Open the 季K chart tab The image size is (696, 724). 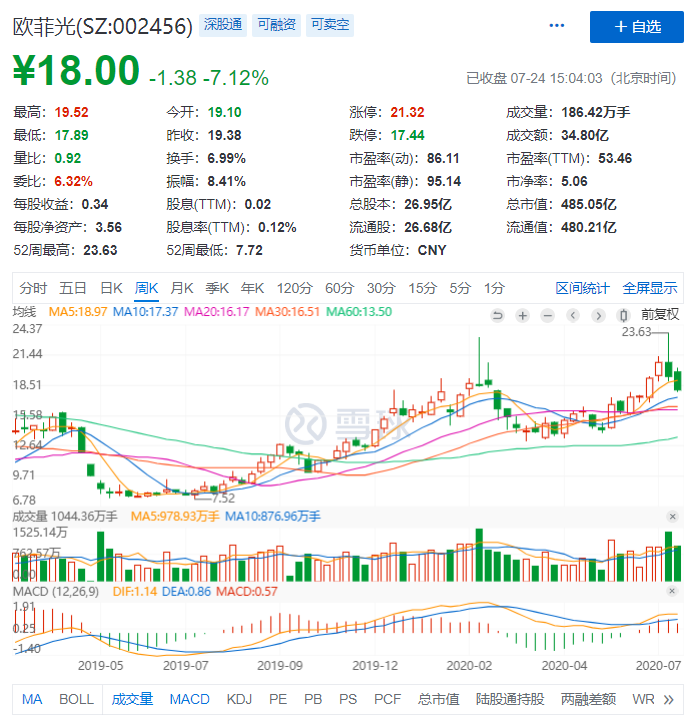tap(217, 288)
